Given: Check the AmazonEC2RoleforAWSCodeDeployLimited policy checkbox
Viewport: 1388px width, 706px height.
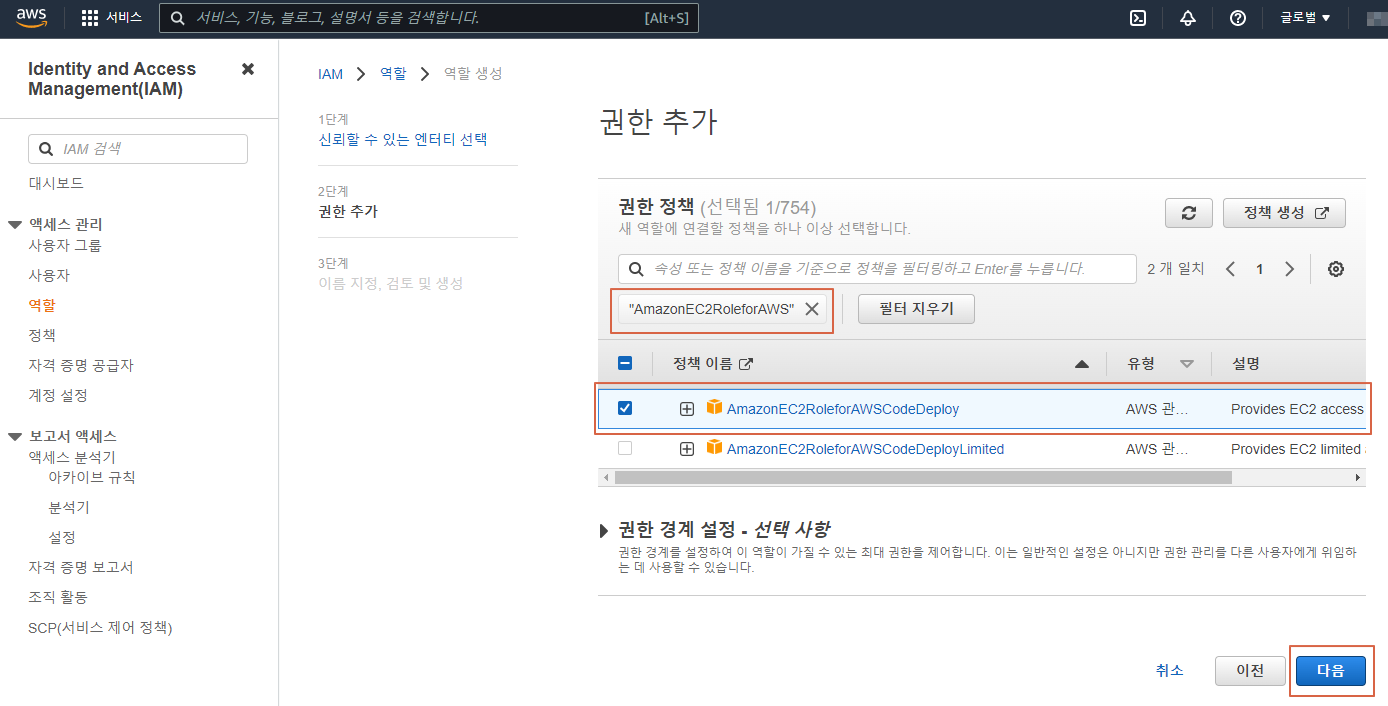Looking at the screenshot, I should (625, 448).
